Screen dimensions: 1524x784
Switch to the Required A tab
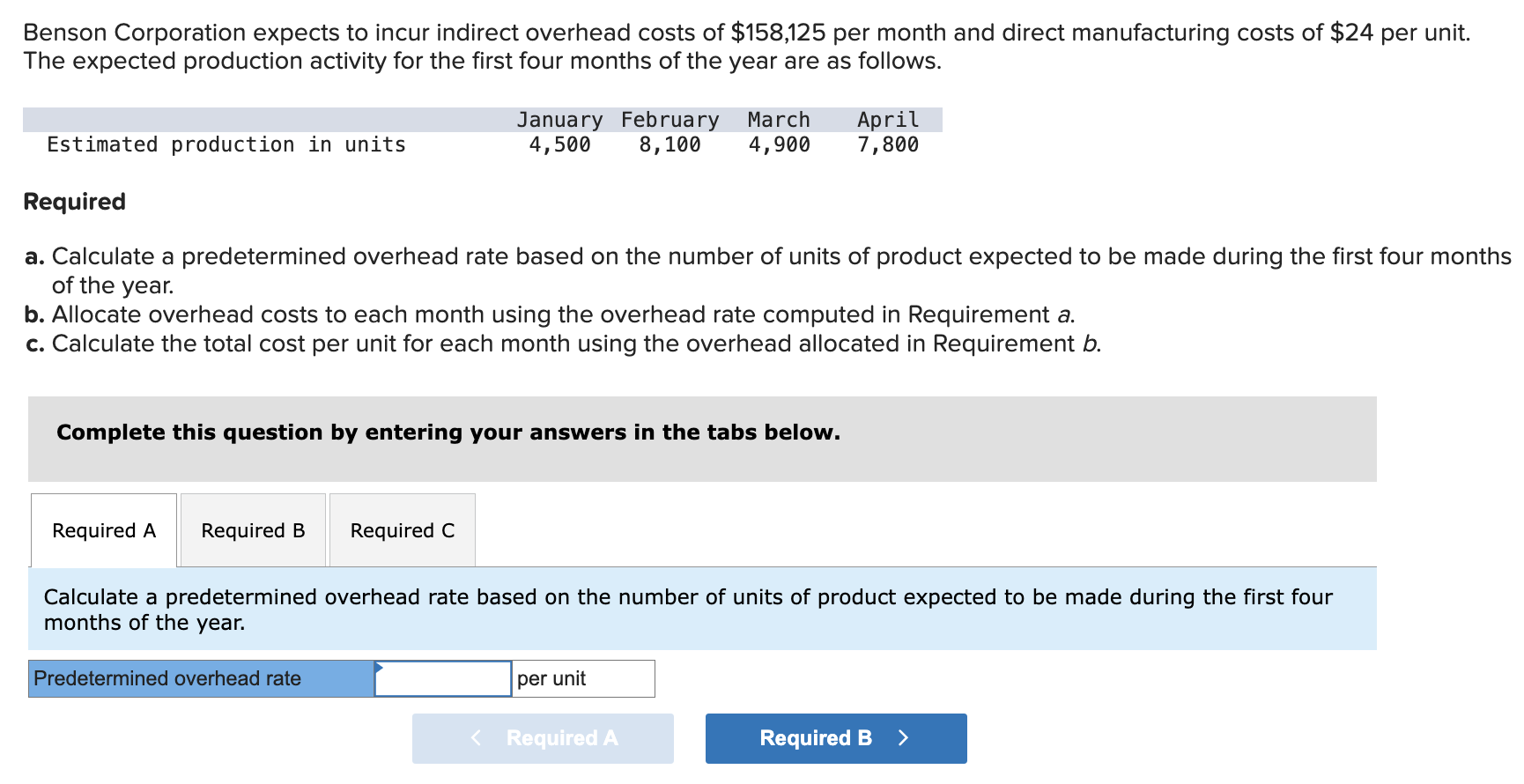[x=104, y=530]
